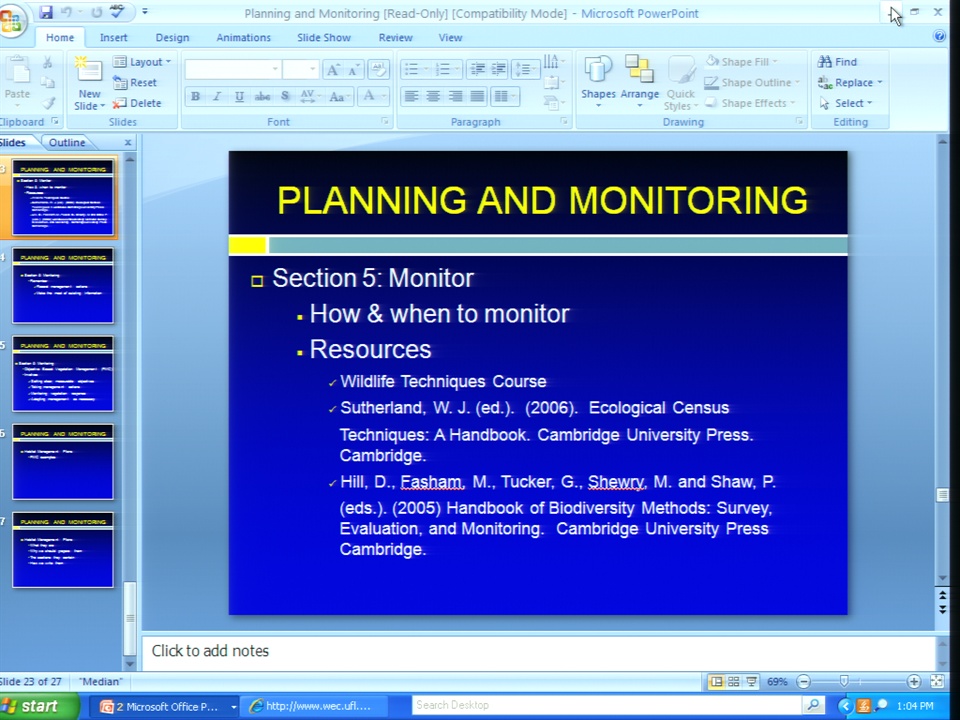Toggle Italic formatting

click(x=217, y=96)
